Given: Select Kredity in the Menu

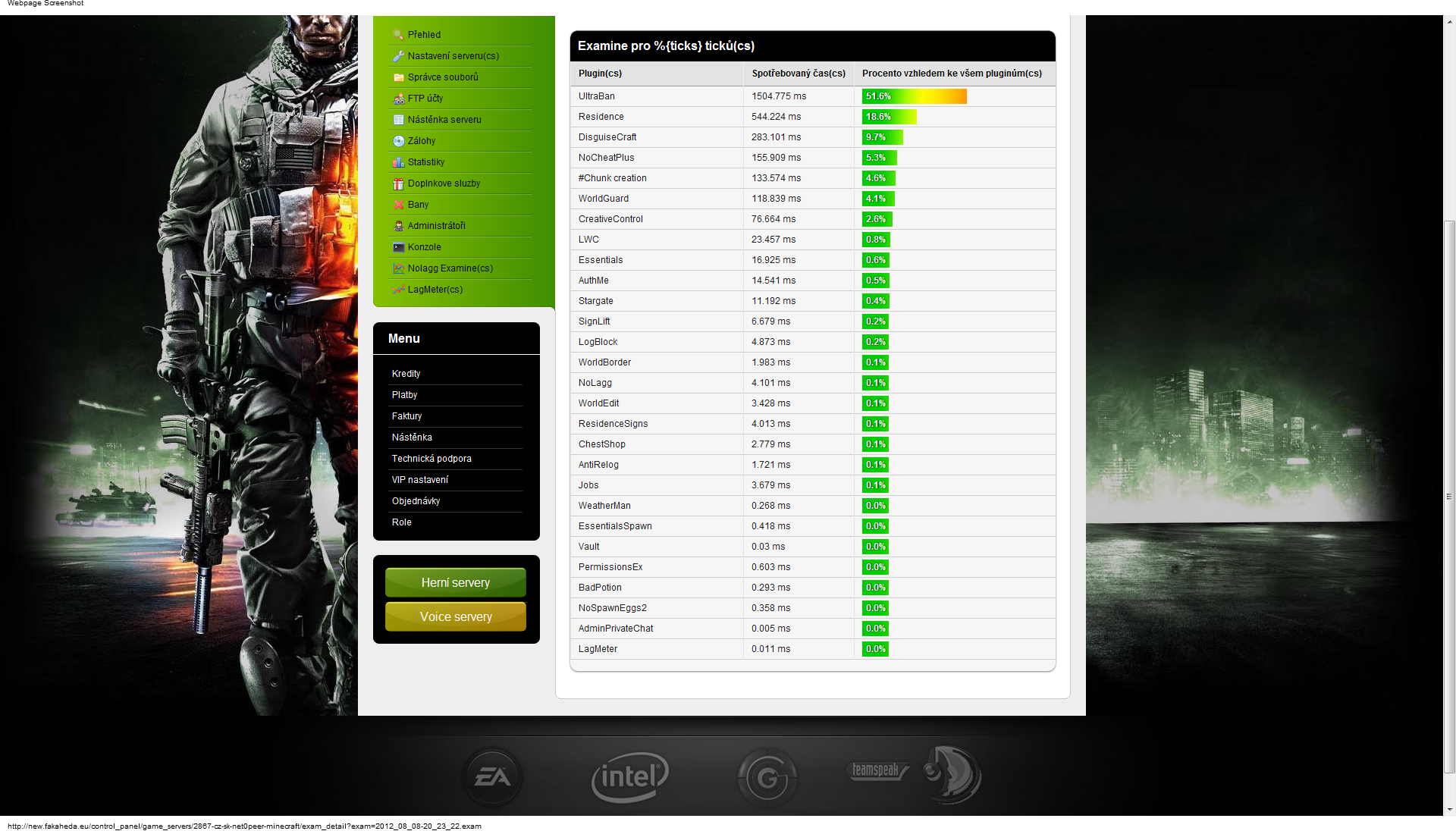Looking at the screenshot, I should pyautogui.click(x=406, y=373).
